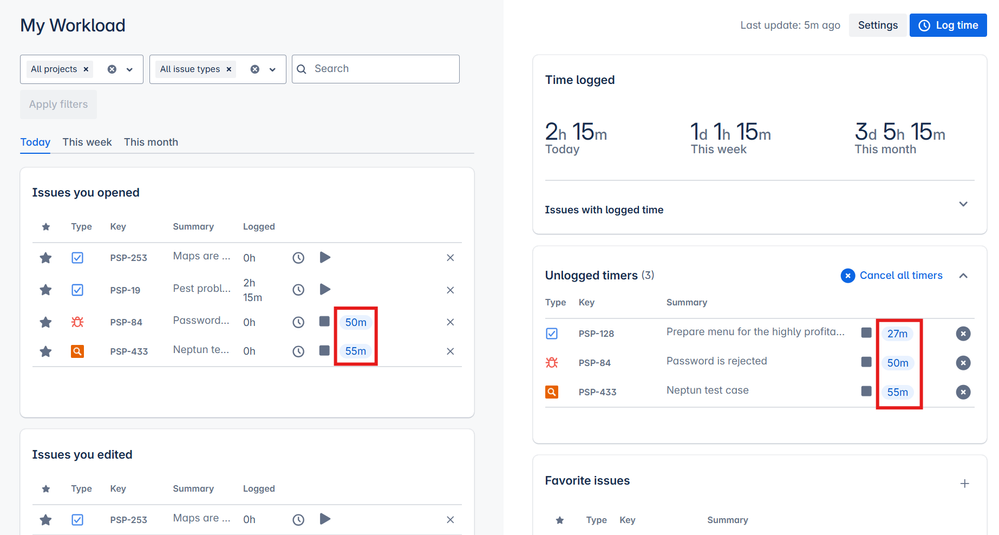Stop unlogged timer for PSP-128

pos(866,332)
